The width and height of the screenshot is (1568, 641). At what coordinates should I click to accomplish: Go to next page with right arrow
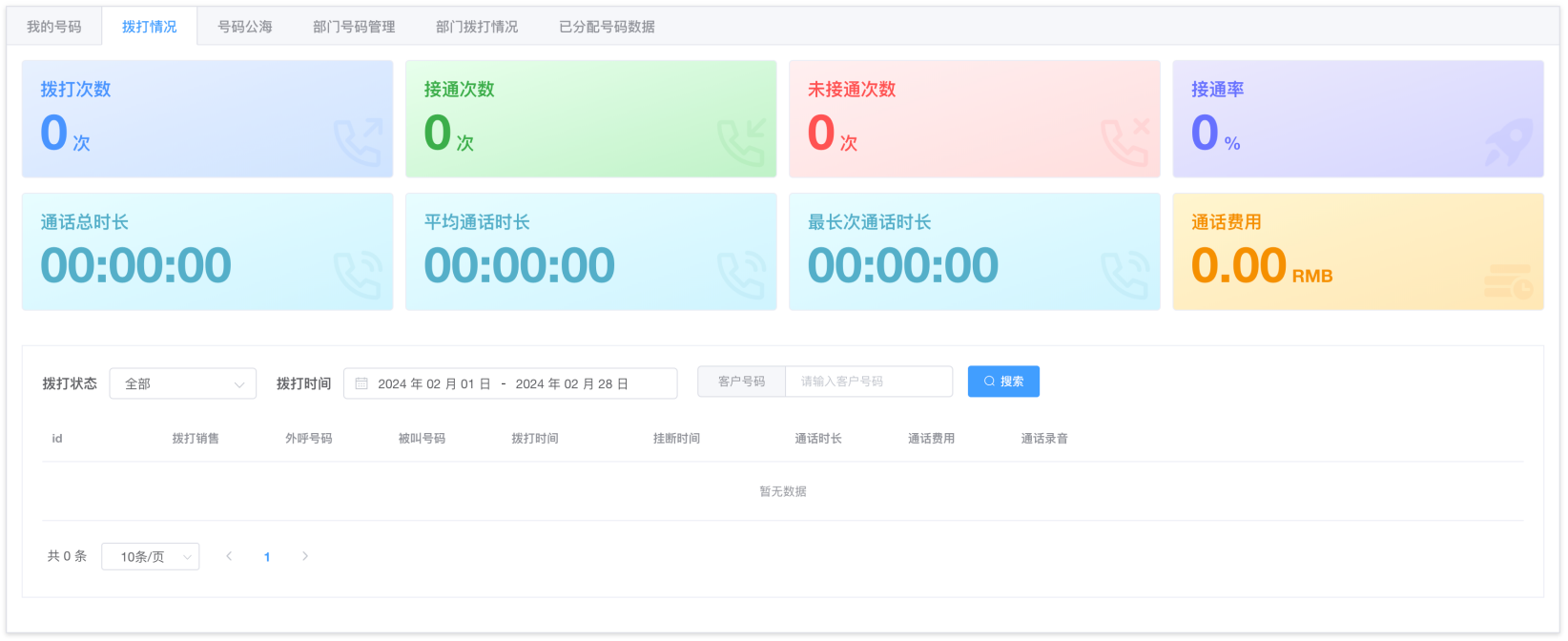pos(305,556)
